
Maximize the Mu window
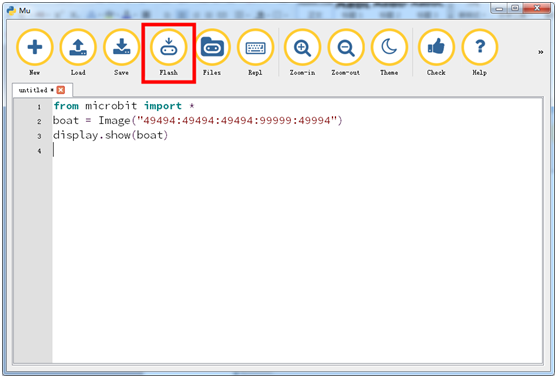[515, 9]
